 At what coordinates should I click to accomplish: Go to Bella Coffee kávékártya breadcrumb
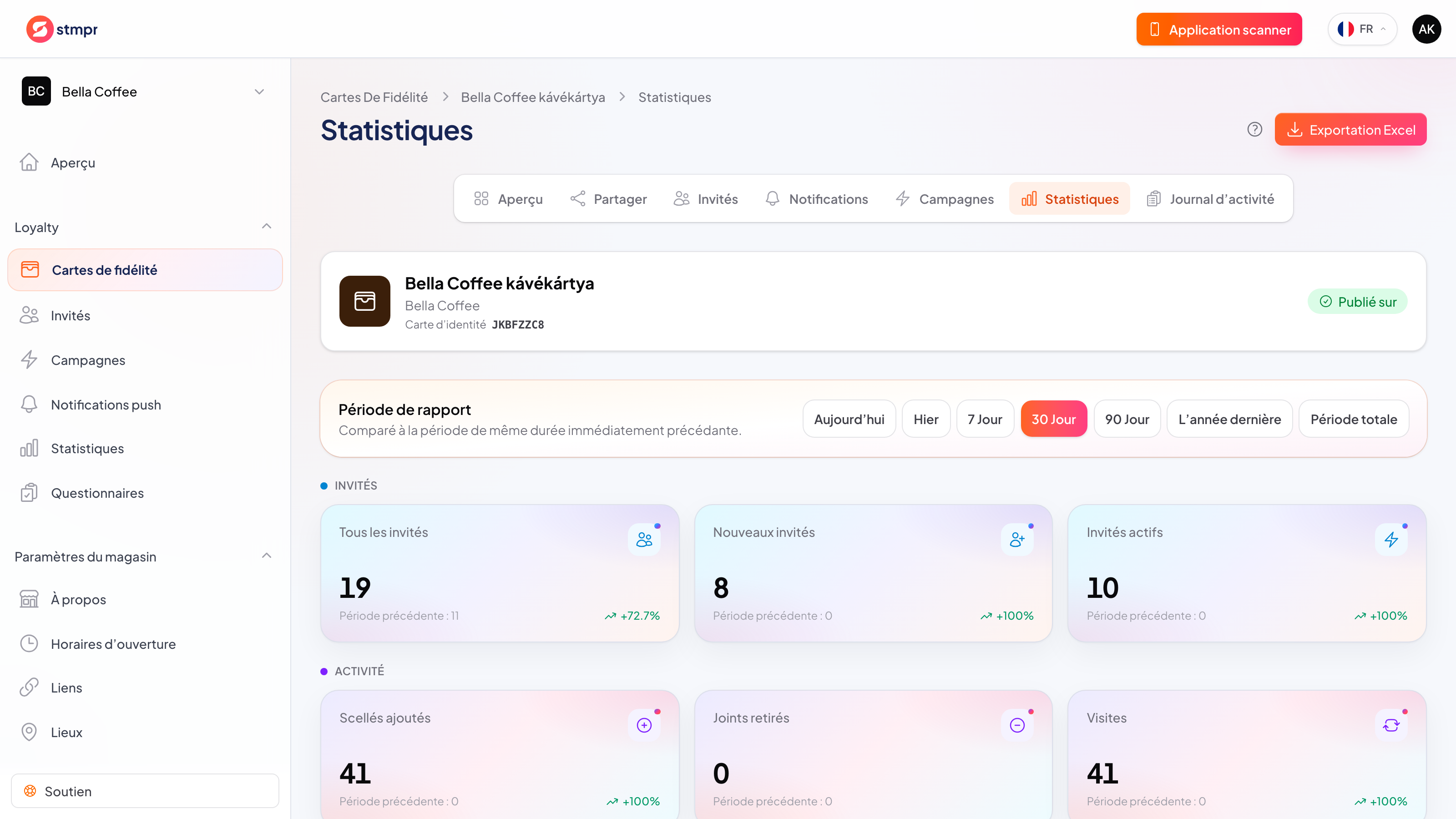pyautogui.click(x=533, y=97)
